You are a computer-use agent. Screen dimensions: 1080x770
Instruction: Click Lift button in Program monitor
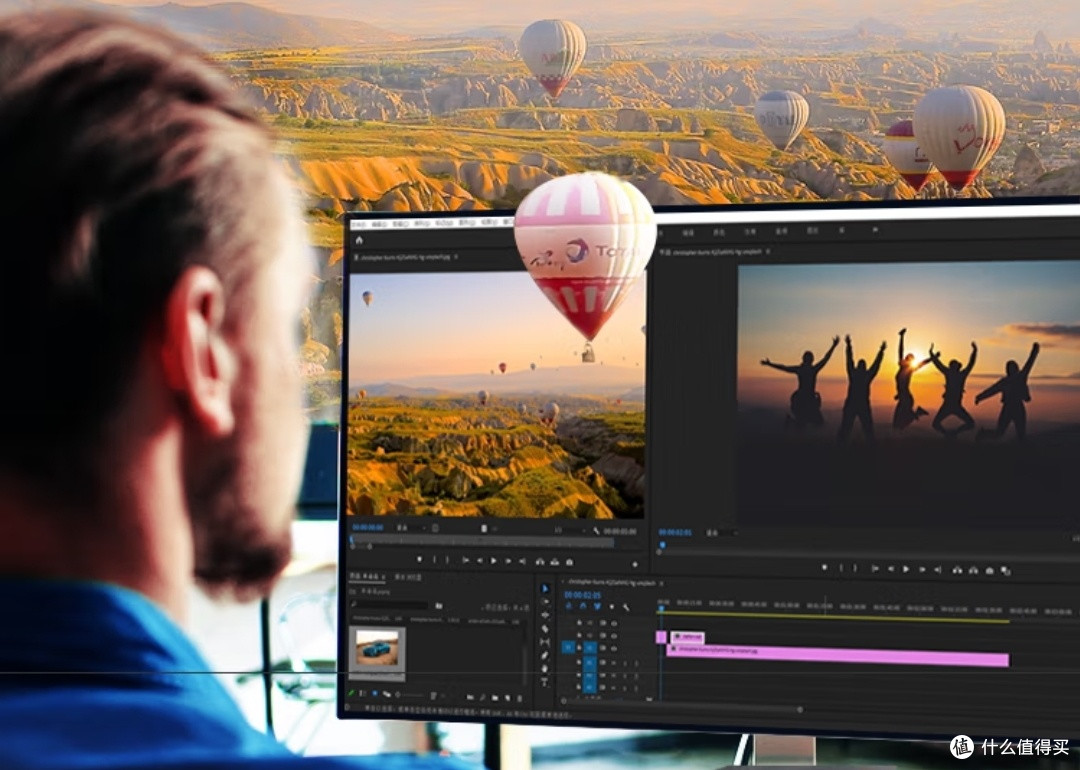(957, 570)
